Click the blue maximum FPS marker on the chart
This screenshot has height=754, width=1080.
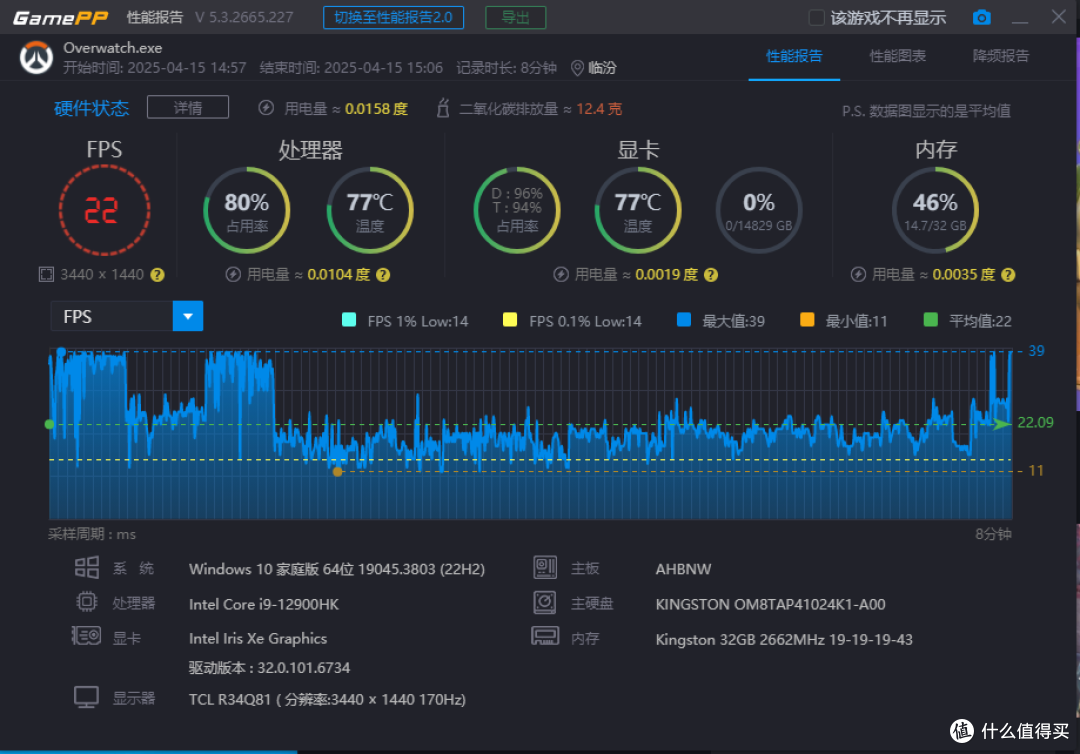(61, 352)
